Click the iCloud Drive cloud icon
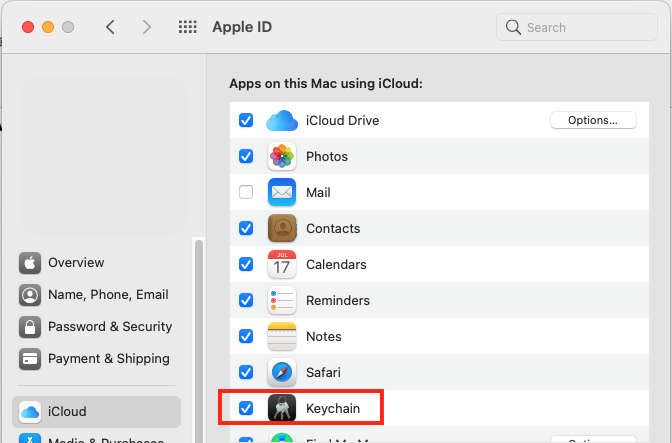The width and height of the screenshot is (672, 443). (282, 121)
